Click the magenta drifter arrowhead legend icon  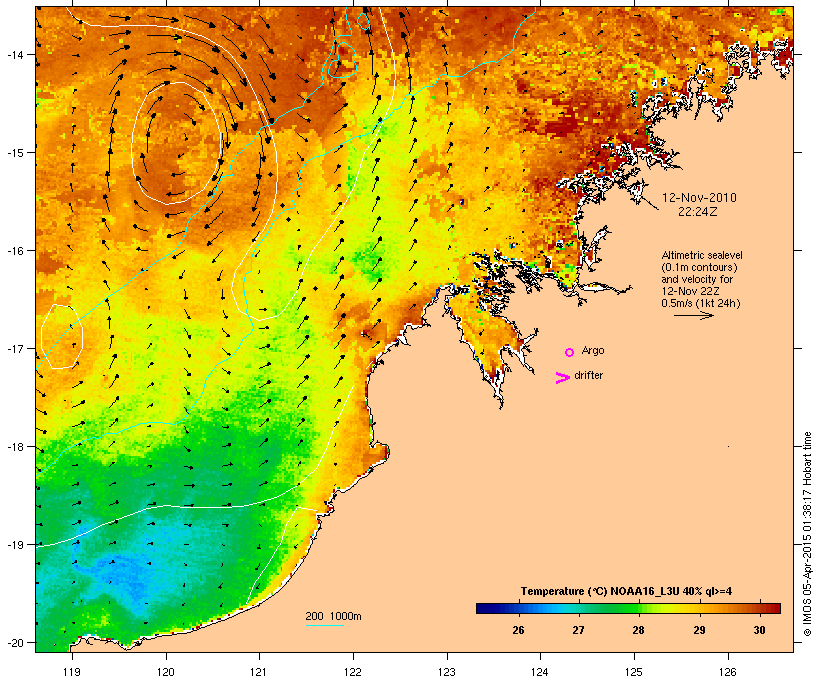click(562, 378)
